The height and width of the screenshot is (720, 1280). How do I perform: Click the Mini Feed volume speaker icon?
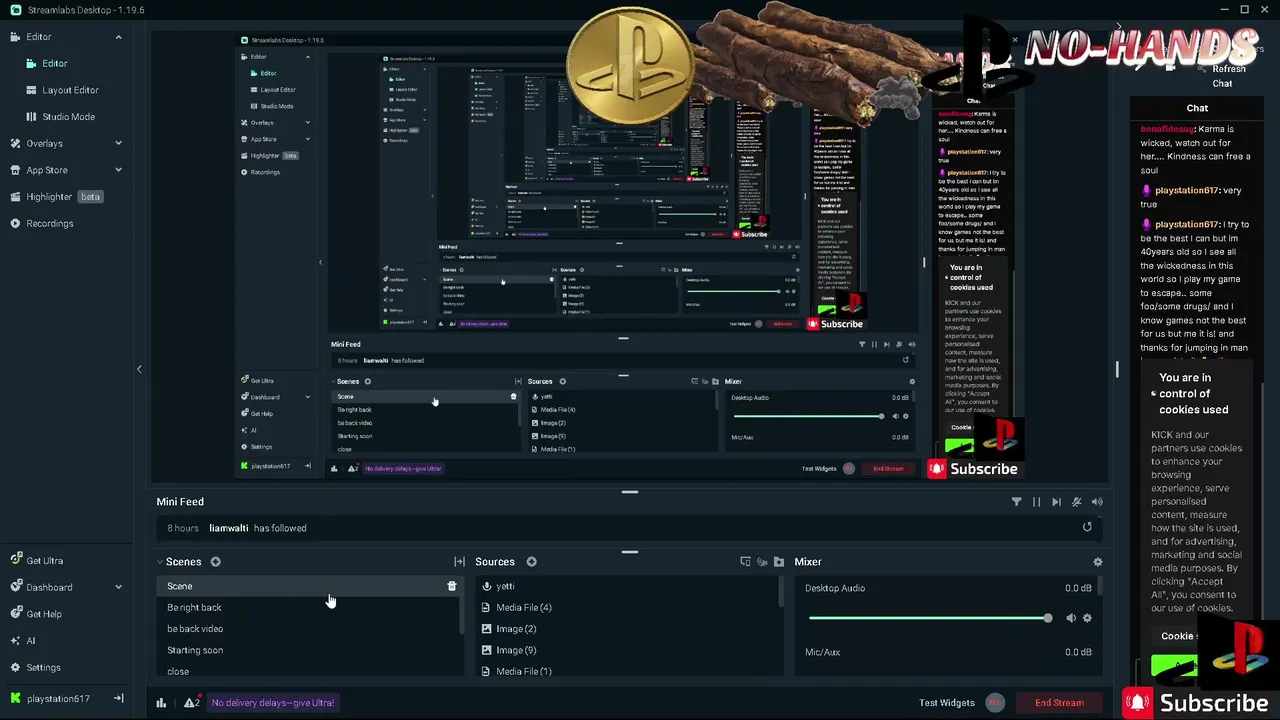coord(1097,502)
